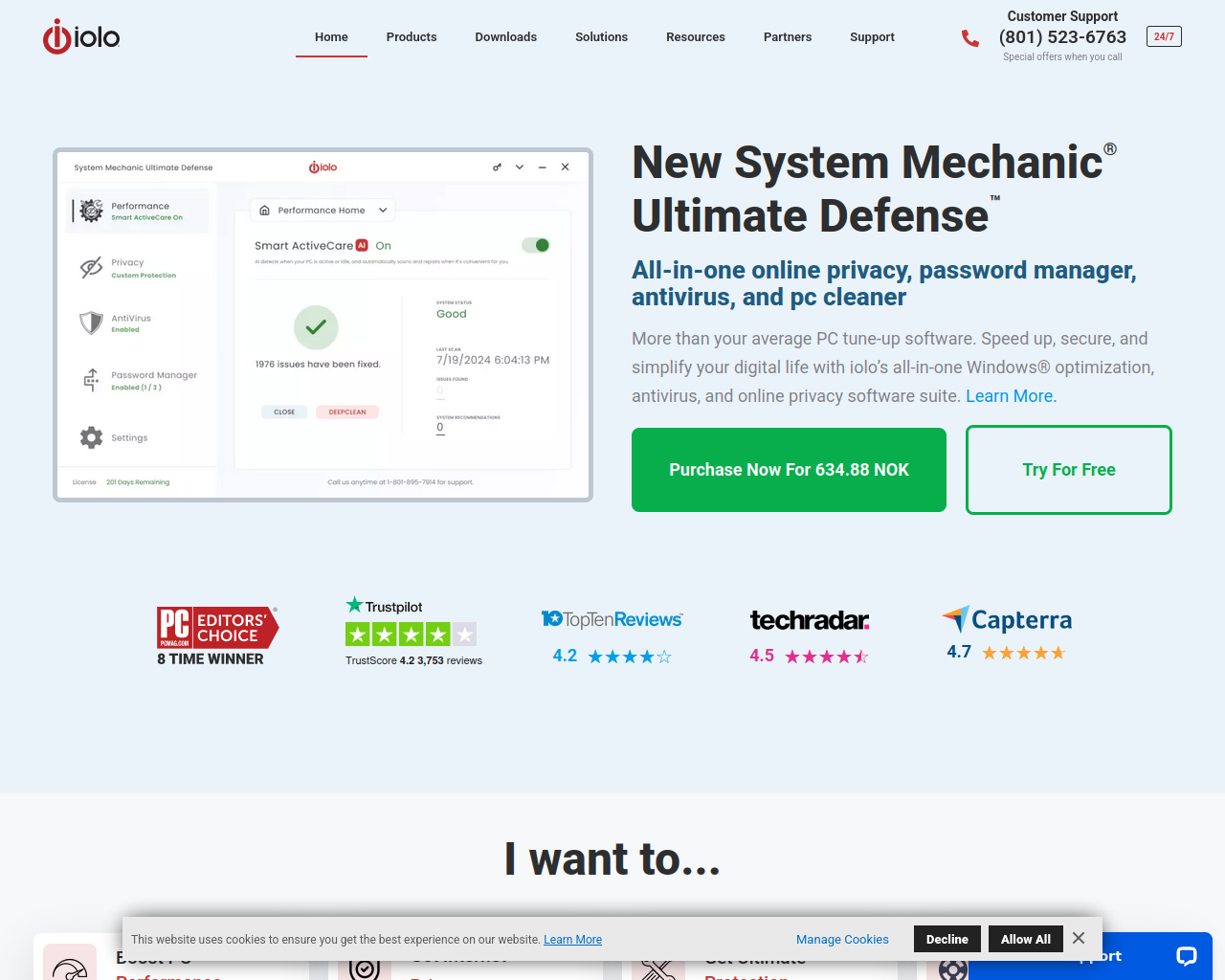Click the Capterra 4.7 star rating

pyautogui.click(x=1006, y=653)
